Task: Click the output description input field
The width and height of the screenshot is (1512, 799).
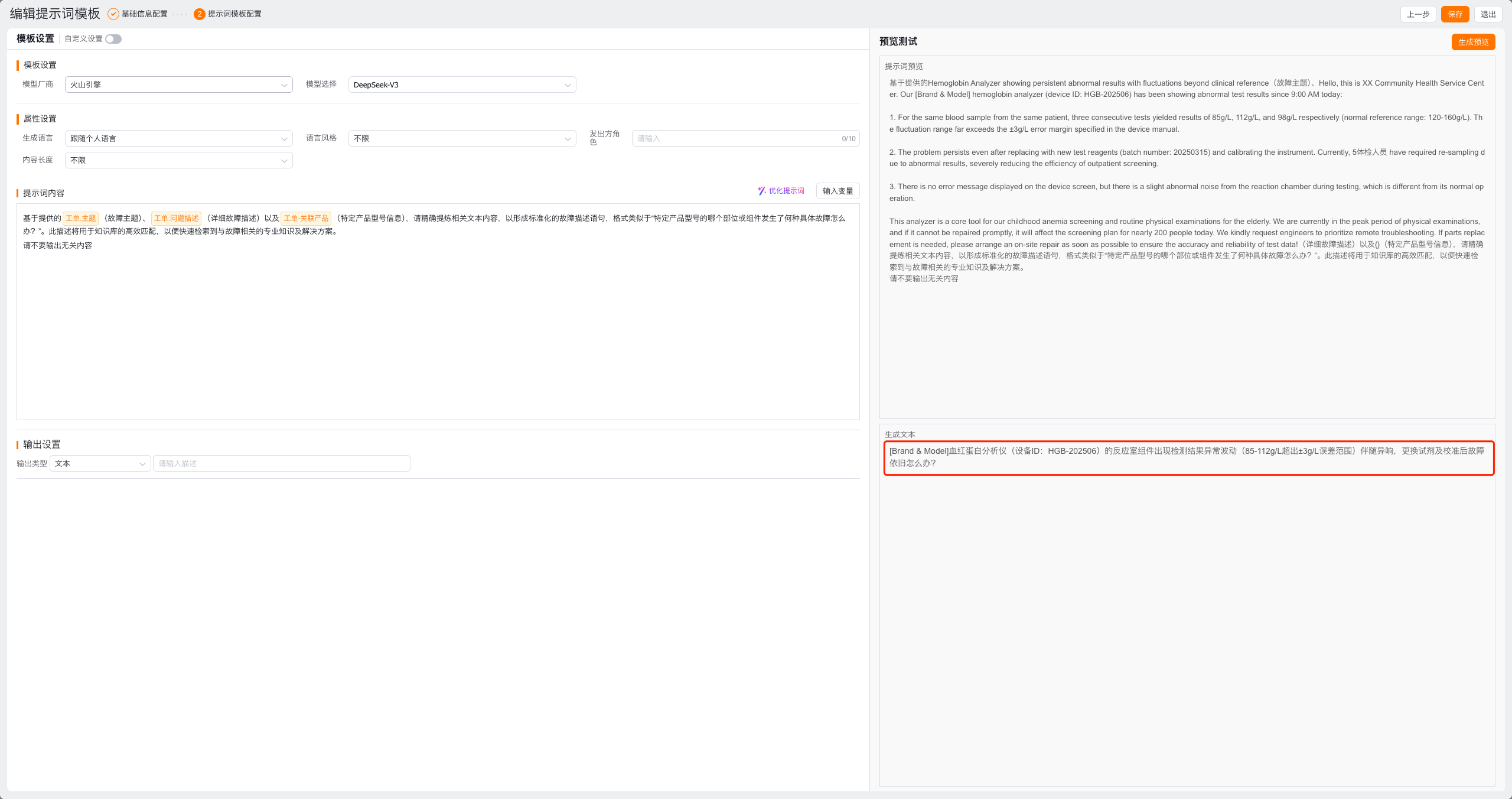Action: point(281,463)
